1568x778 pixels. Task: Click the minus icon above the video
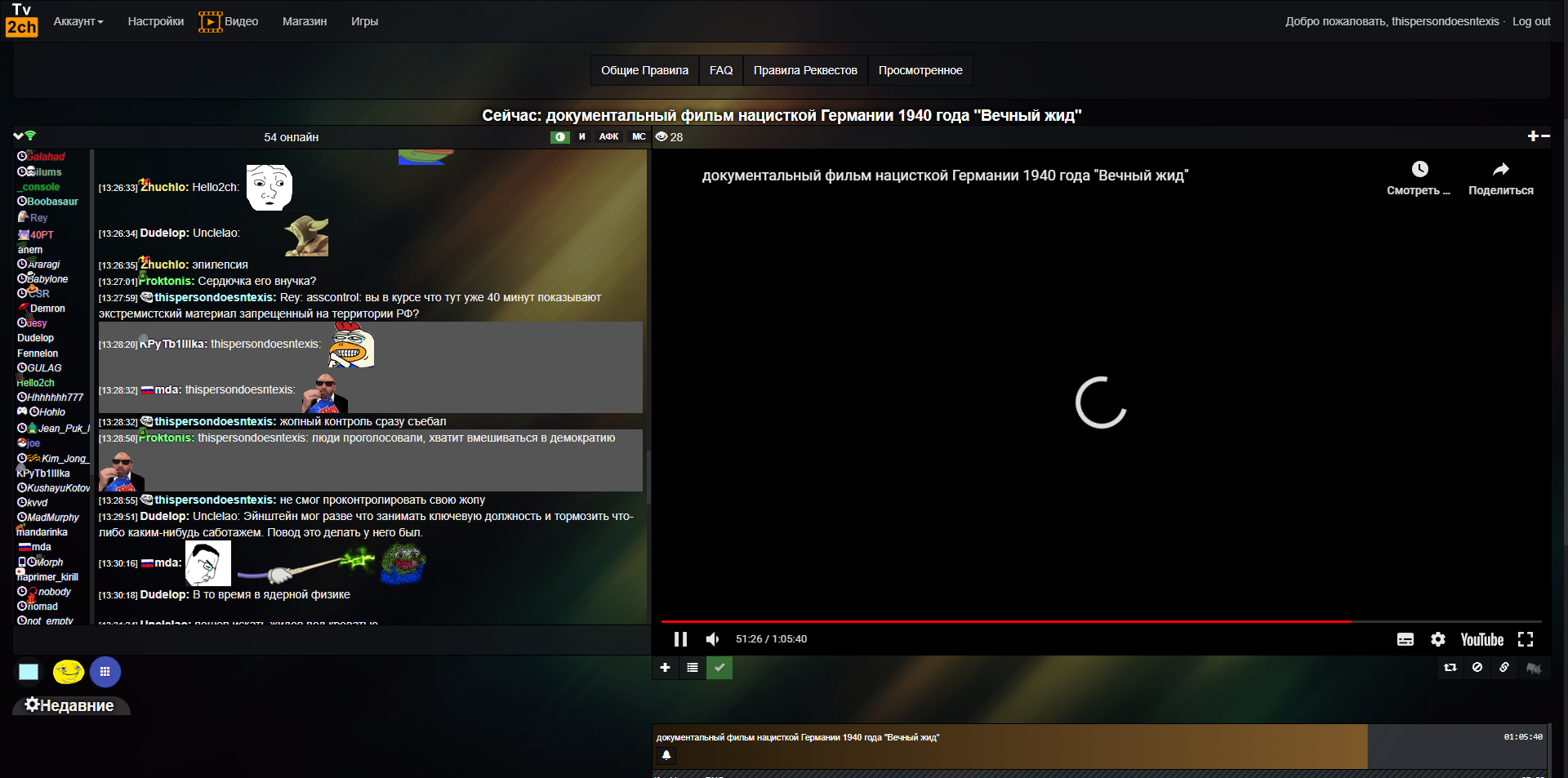(x=1545, y=136)
